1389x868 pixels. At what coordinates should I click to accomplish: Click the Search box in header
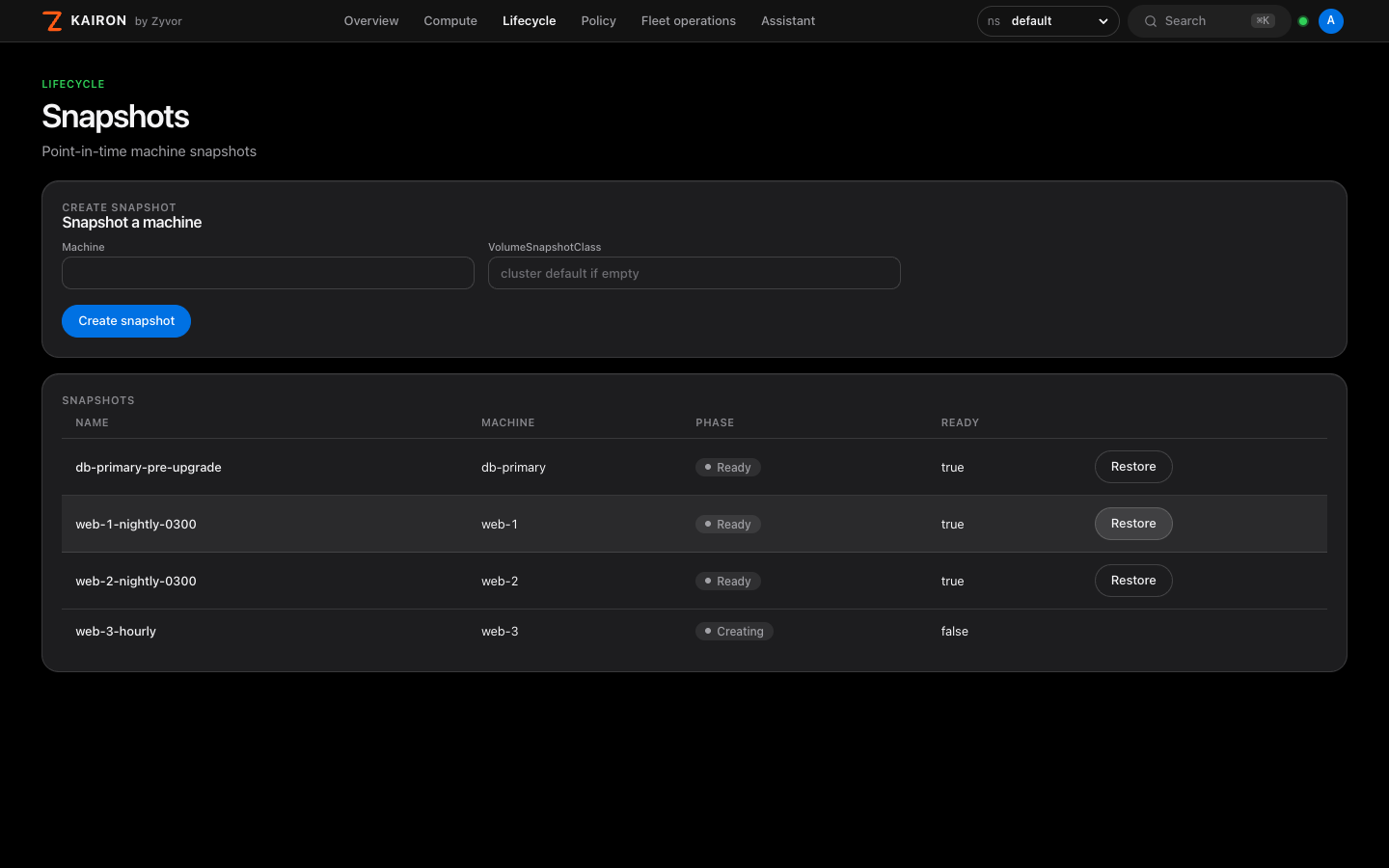pyautogui.click(x=1210, y=21)
